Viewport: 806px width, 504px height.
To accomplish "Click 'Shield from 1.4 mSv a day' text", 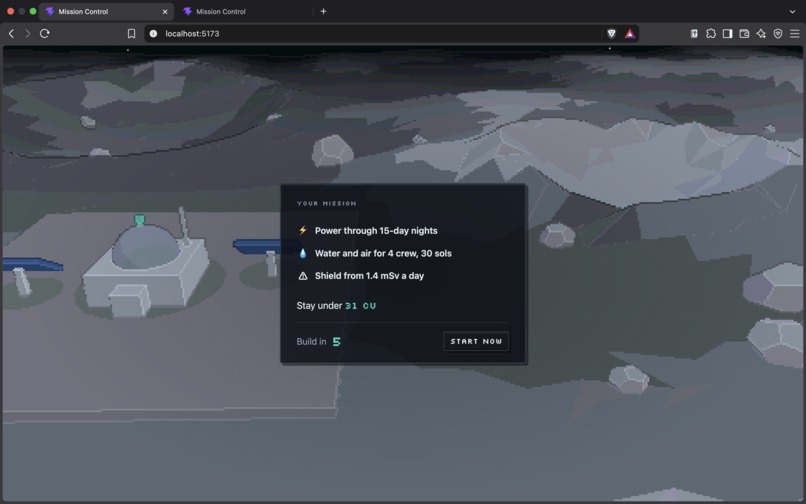I will (369, 276).
